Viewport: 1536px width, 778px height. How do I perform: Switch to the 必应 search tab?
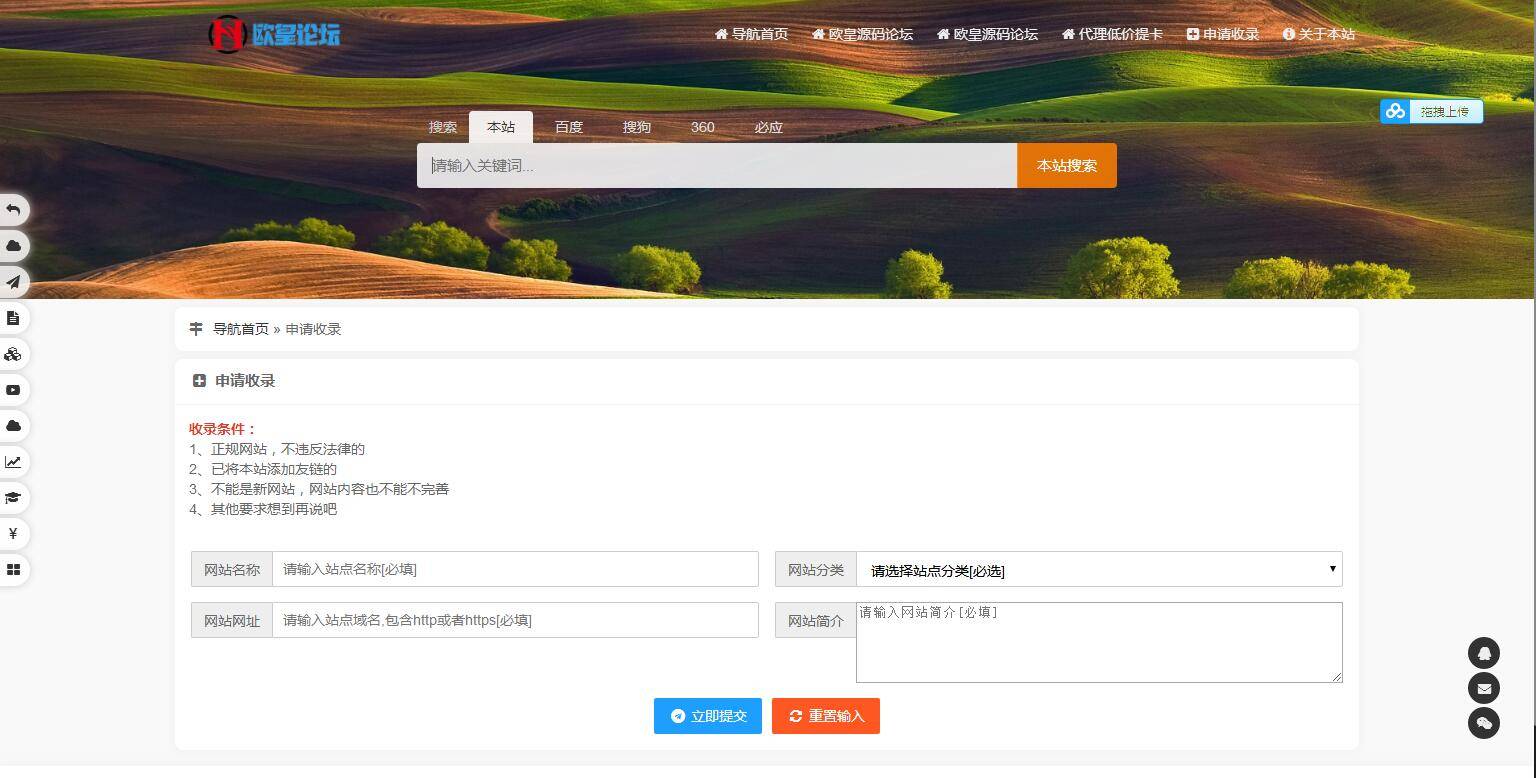click(x=768, y=127)
